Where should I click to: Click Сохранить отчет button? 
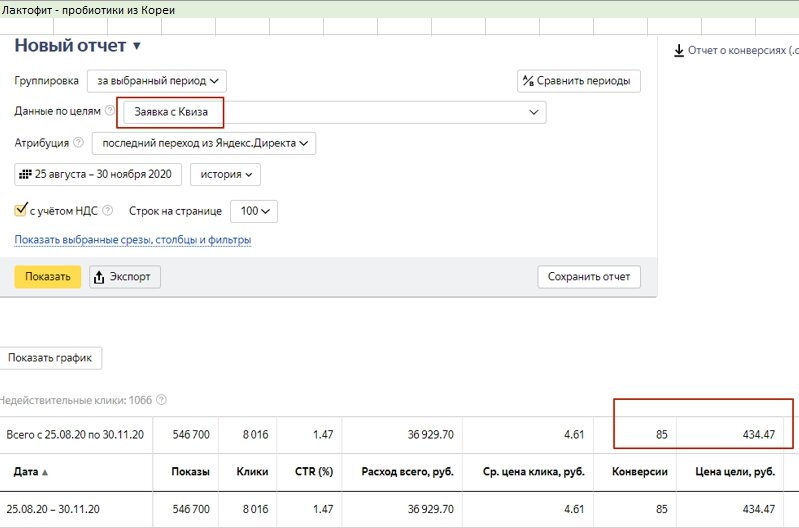coord(589,277)
